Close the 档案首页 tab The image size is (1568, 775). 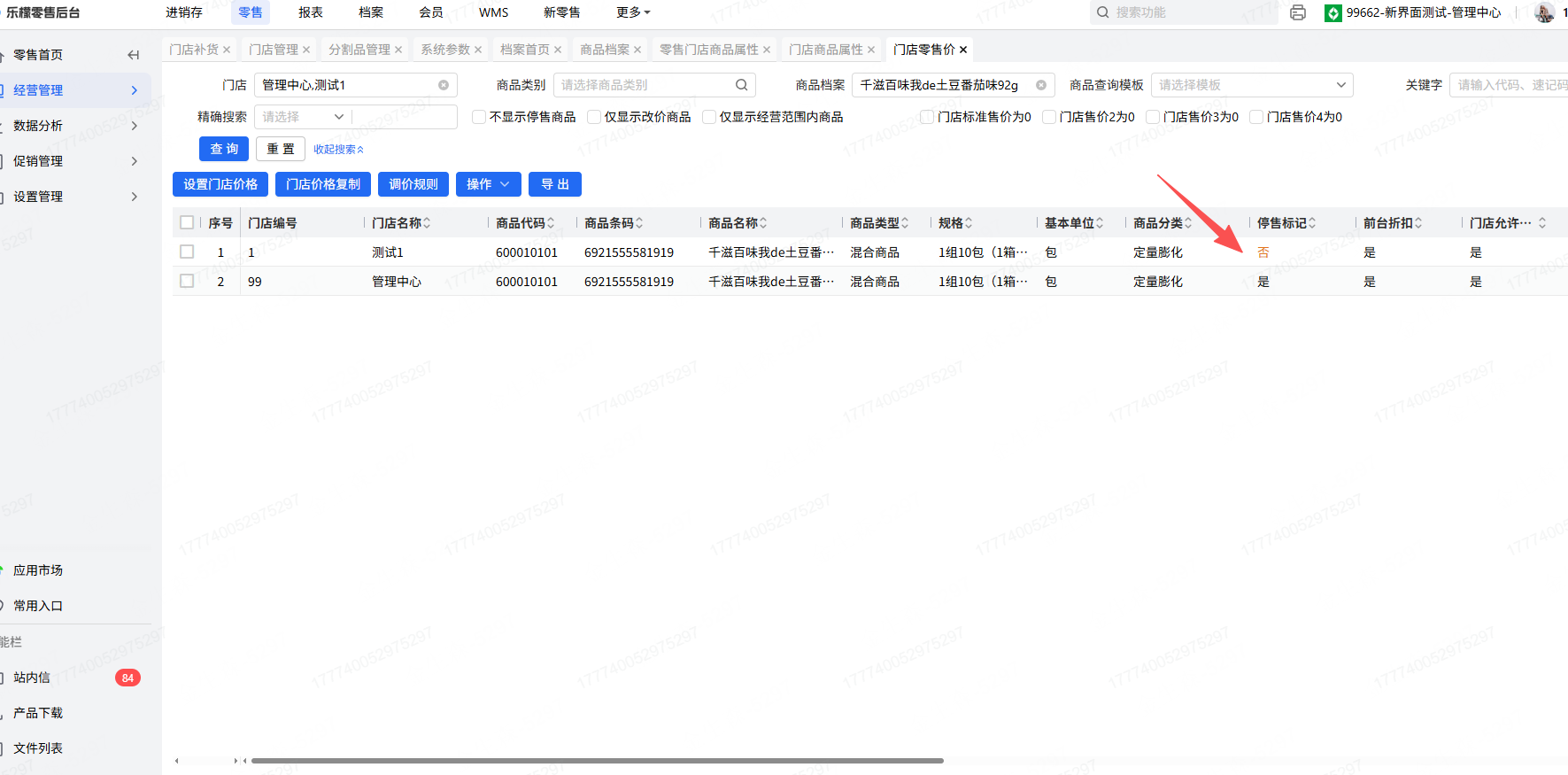(558, 50)
